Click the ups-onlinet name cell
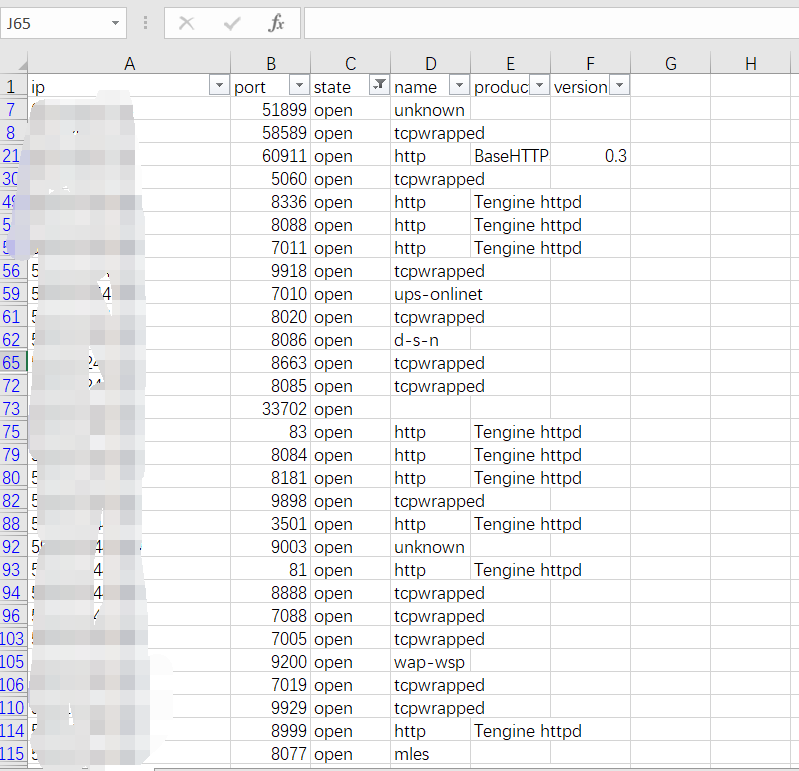 (431, 294)
